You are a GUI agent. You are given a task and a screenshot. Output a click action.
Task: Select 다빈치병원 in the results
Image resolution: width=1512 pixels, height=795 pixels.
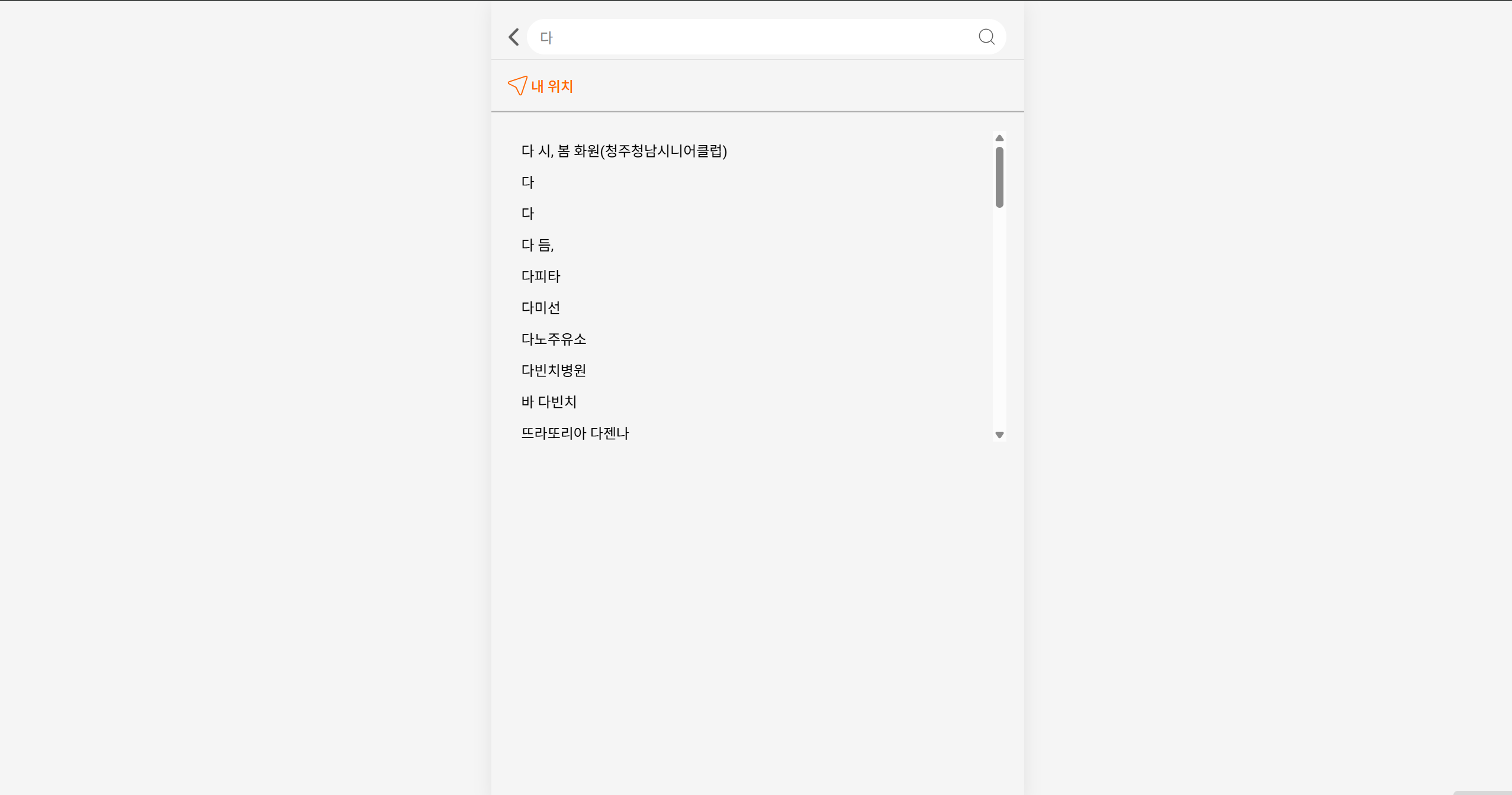(x=554, y=371)
